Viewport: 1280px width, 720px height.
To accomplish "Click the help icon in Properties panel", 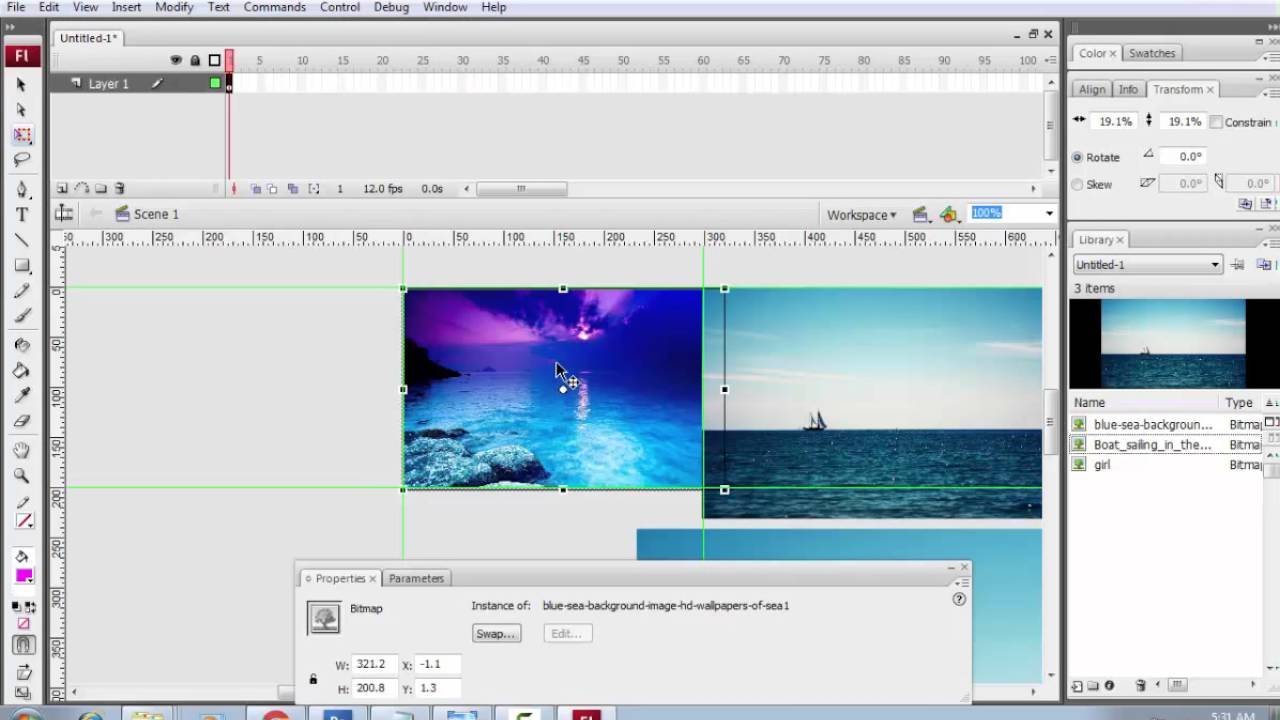I will point(959,599).
